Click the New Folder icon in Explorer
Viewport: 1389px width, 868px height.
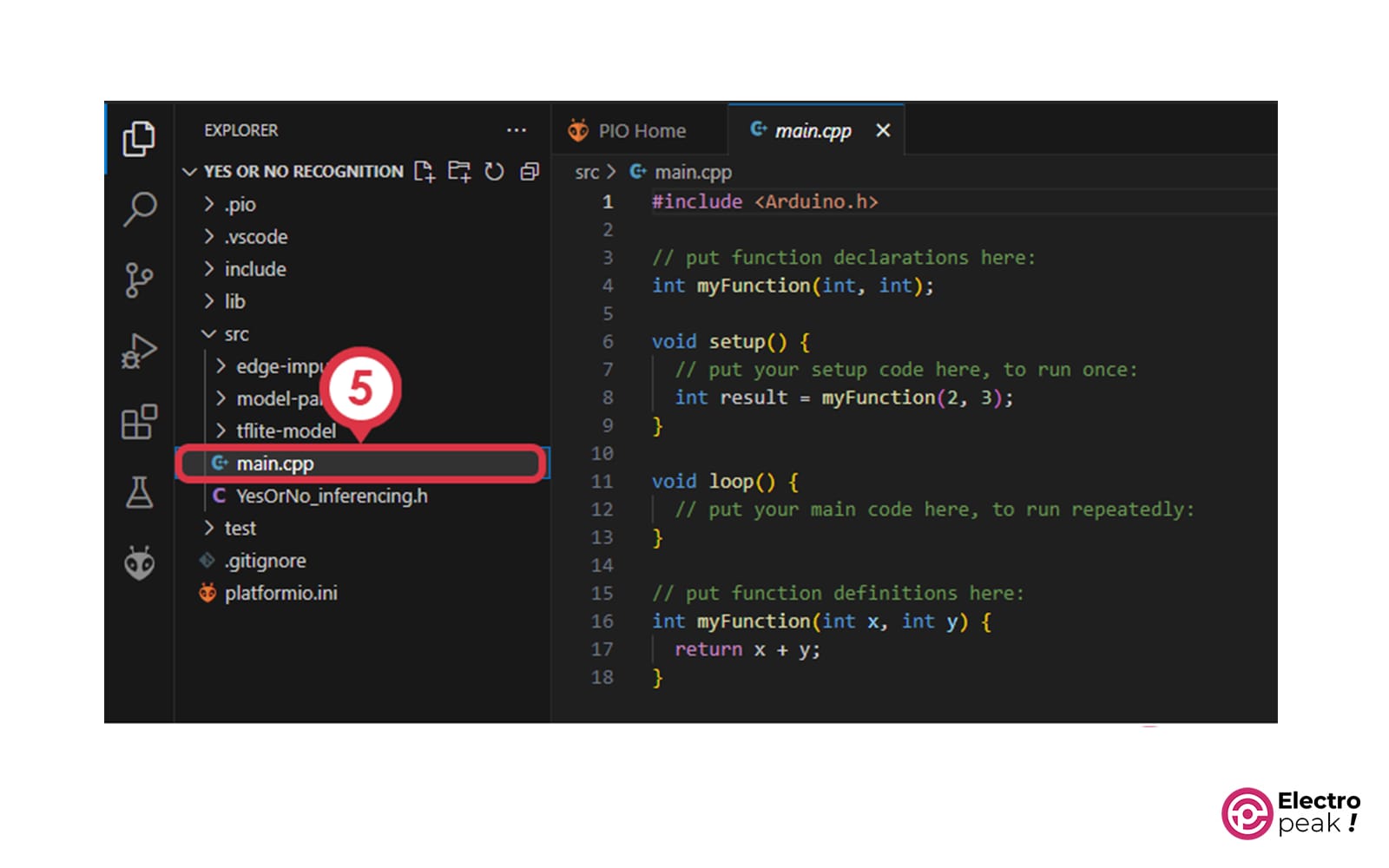click(459, 172)
